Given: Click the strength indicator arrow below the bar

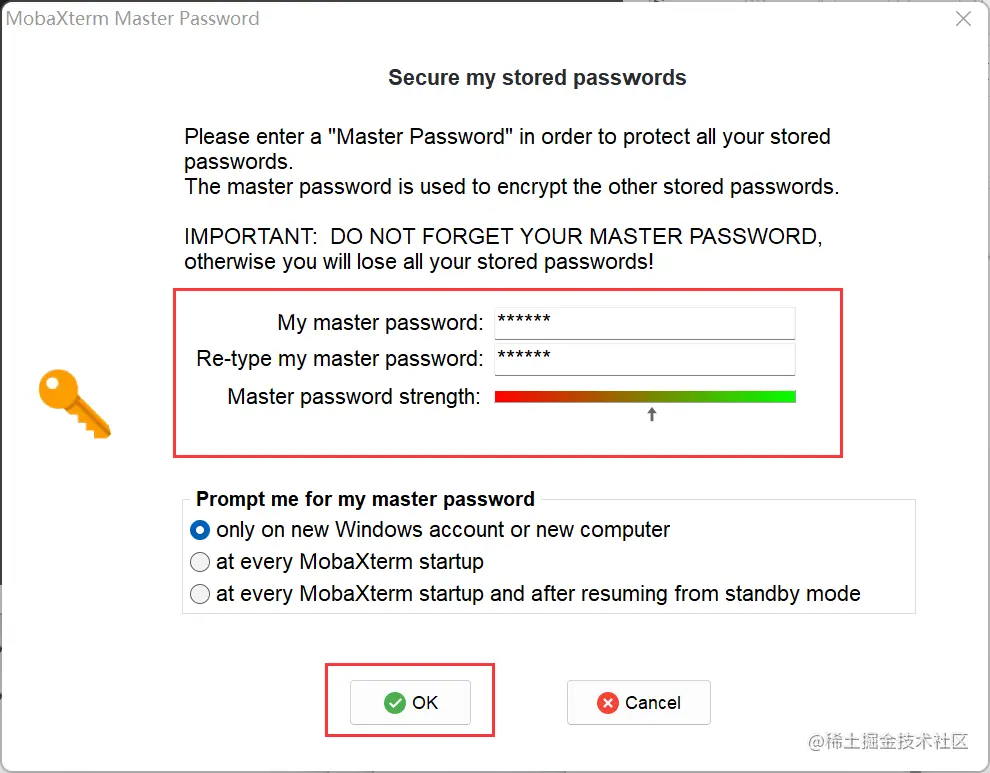Looking at the screenshot, I should click(652, 414).
